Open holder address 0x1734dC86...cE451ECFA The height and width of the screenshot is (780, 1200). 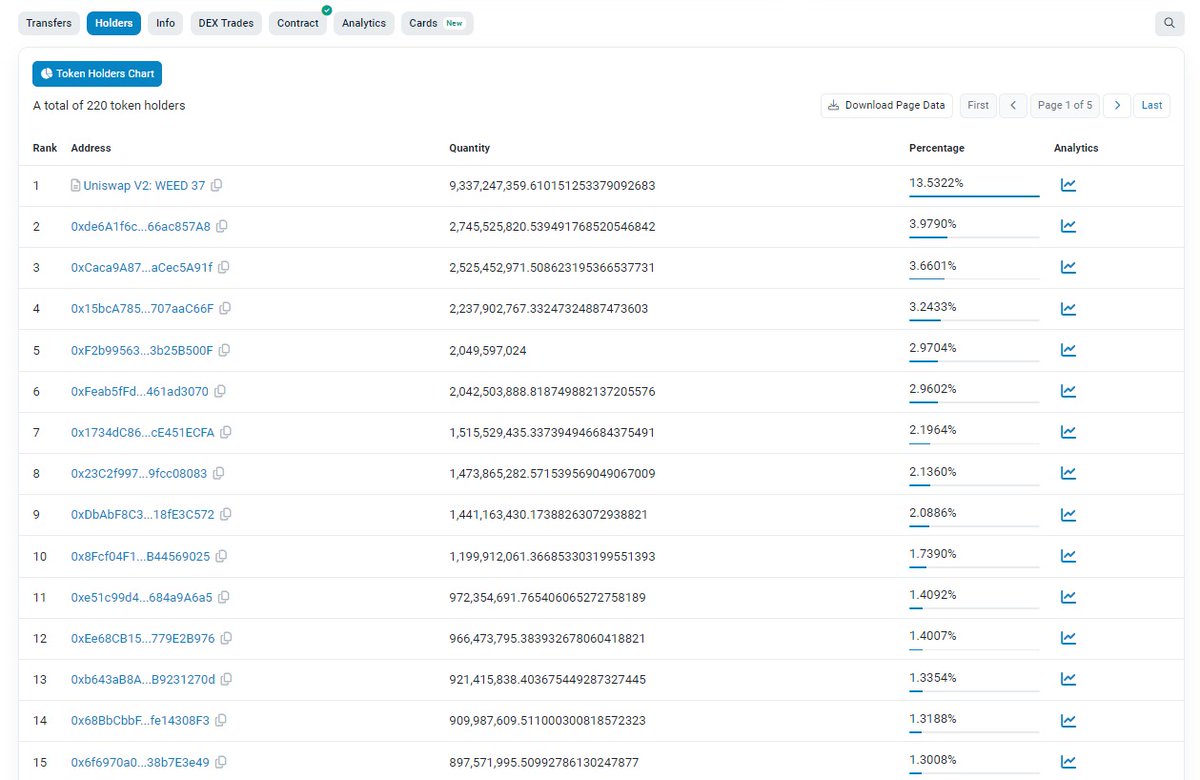143,432
